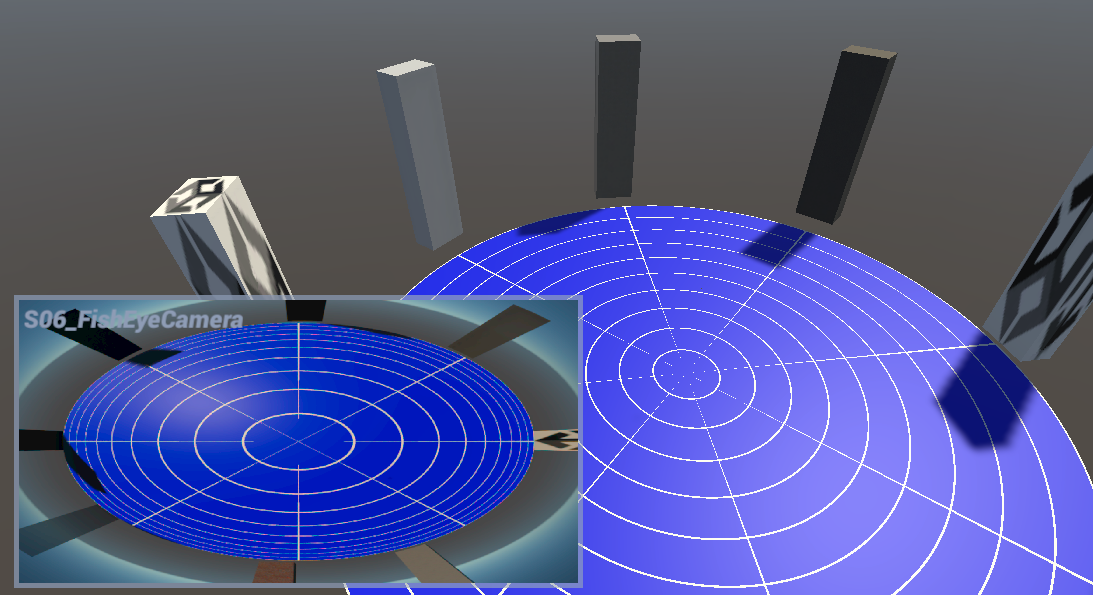Click the arrow-patterned block in camera preview
The image size is (1093, 595).
(x=557, y=439)
